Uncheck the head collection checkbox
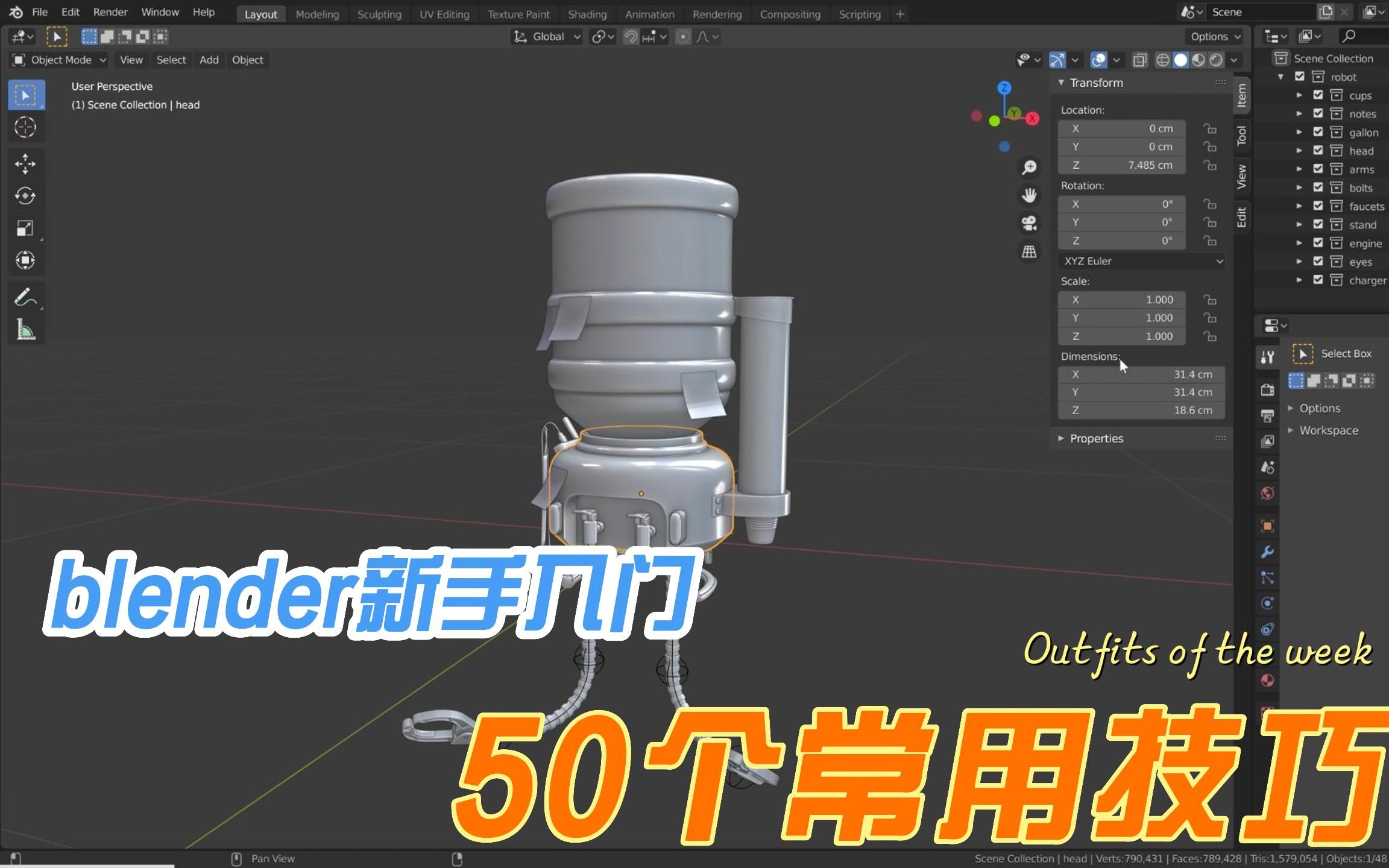1389x868 pixels. (x=1317, y=151)
